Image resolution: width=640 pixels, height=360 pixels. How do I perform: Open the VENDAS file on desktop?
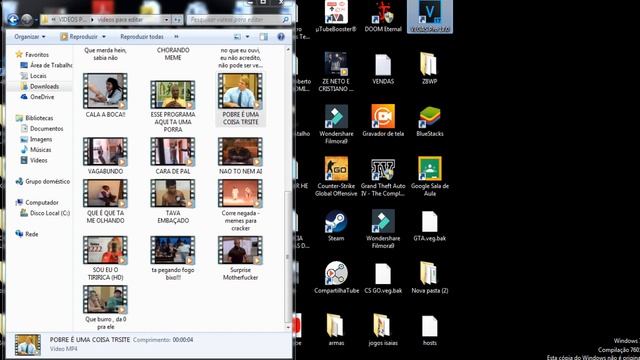(383, 69)
